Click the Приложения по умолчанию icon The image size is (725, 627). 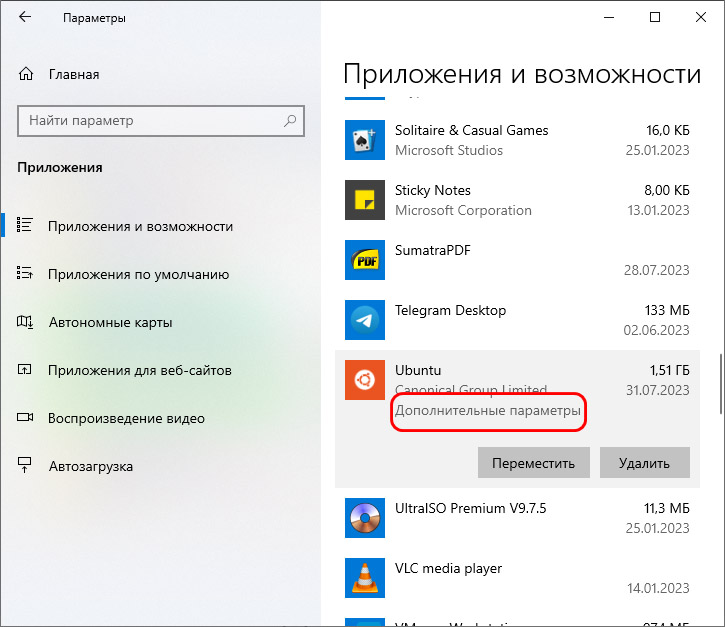coord(25,273)
